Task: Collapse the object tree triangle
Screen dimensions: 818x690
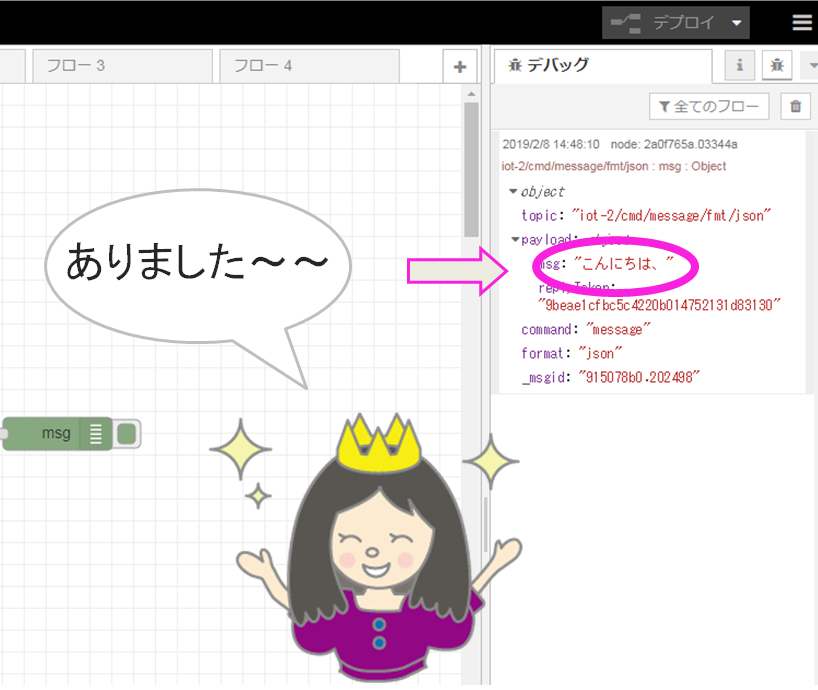Action: 513,191
